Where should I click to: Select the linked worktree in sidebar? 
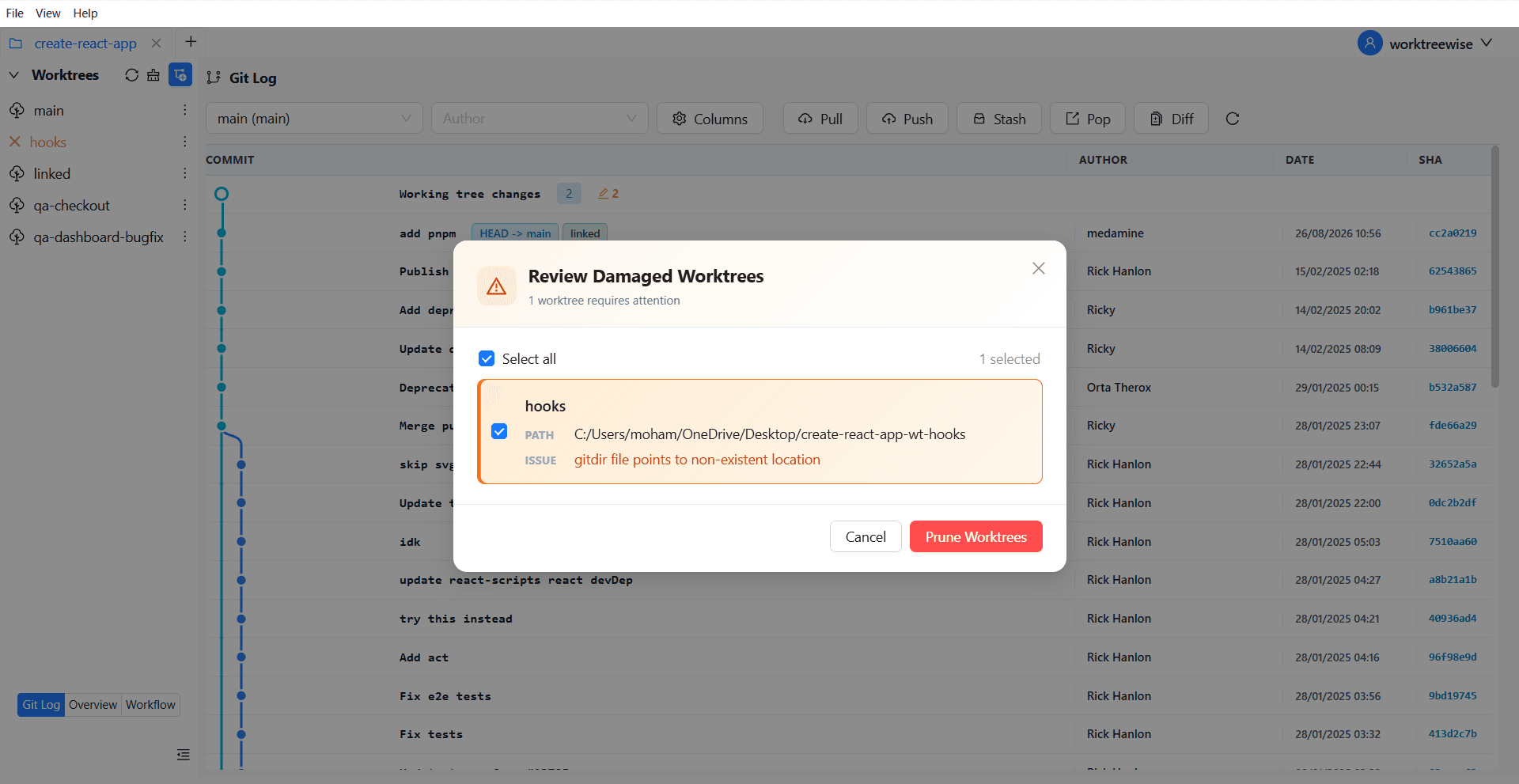coord(52,174)
